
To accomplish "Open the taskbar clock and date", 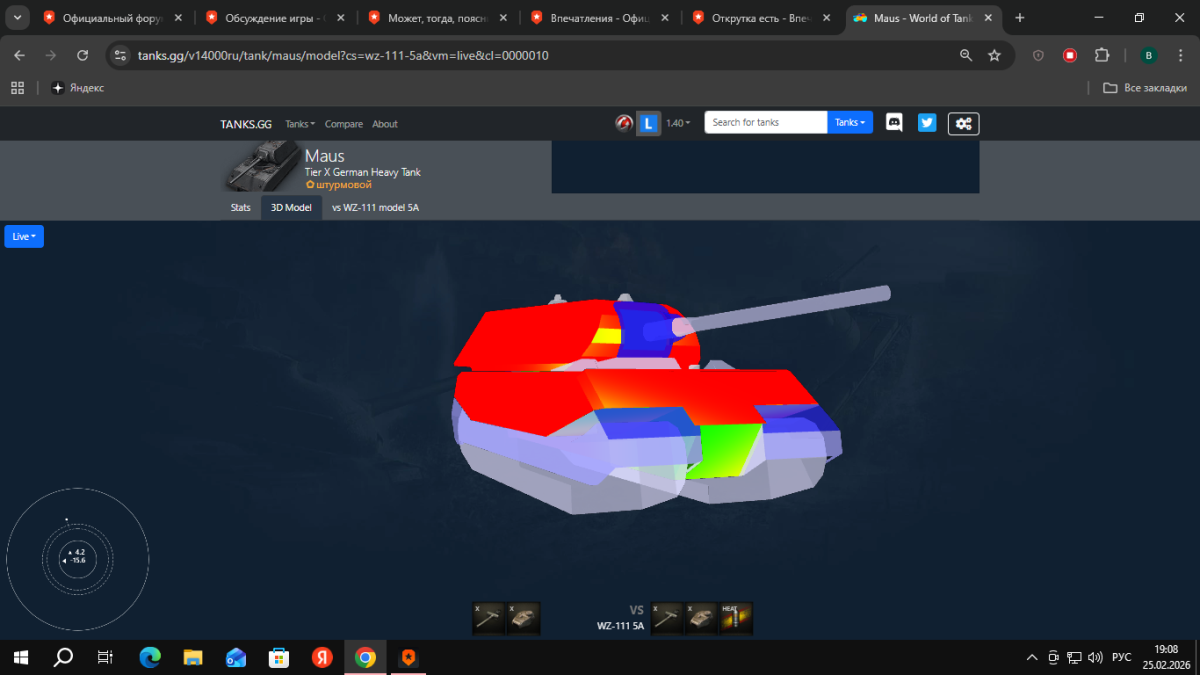I will 1165,657.
